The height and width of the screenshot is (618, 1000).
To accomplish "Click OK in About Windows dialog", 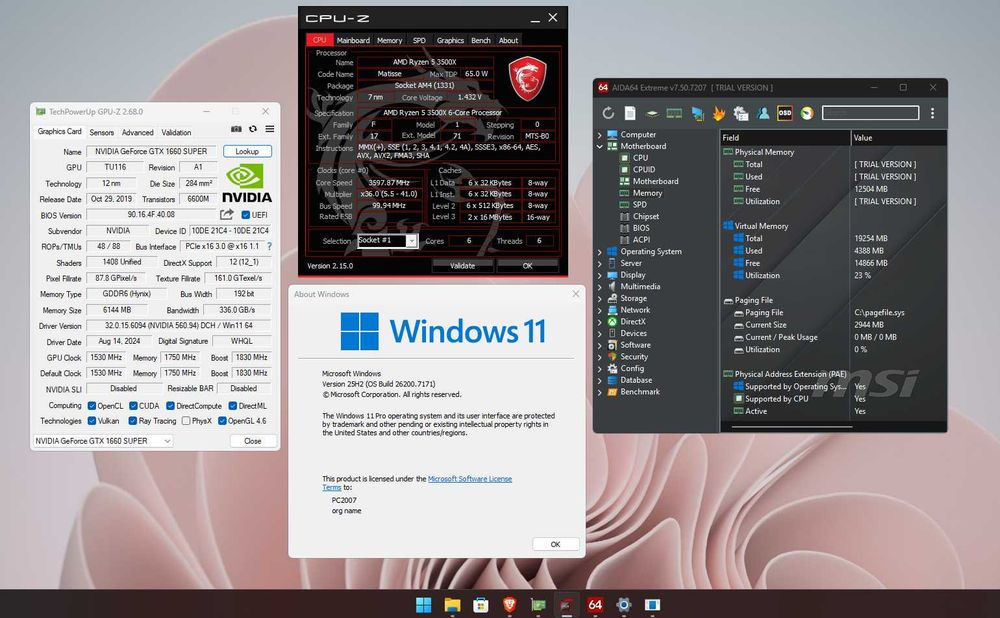I will (x=555, y=544).
